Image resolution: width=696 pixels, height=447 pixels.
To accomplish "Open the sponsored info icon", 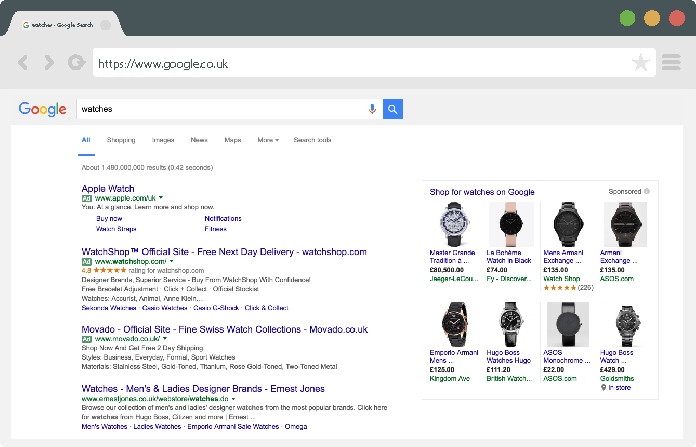I will coord(647,191).
